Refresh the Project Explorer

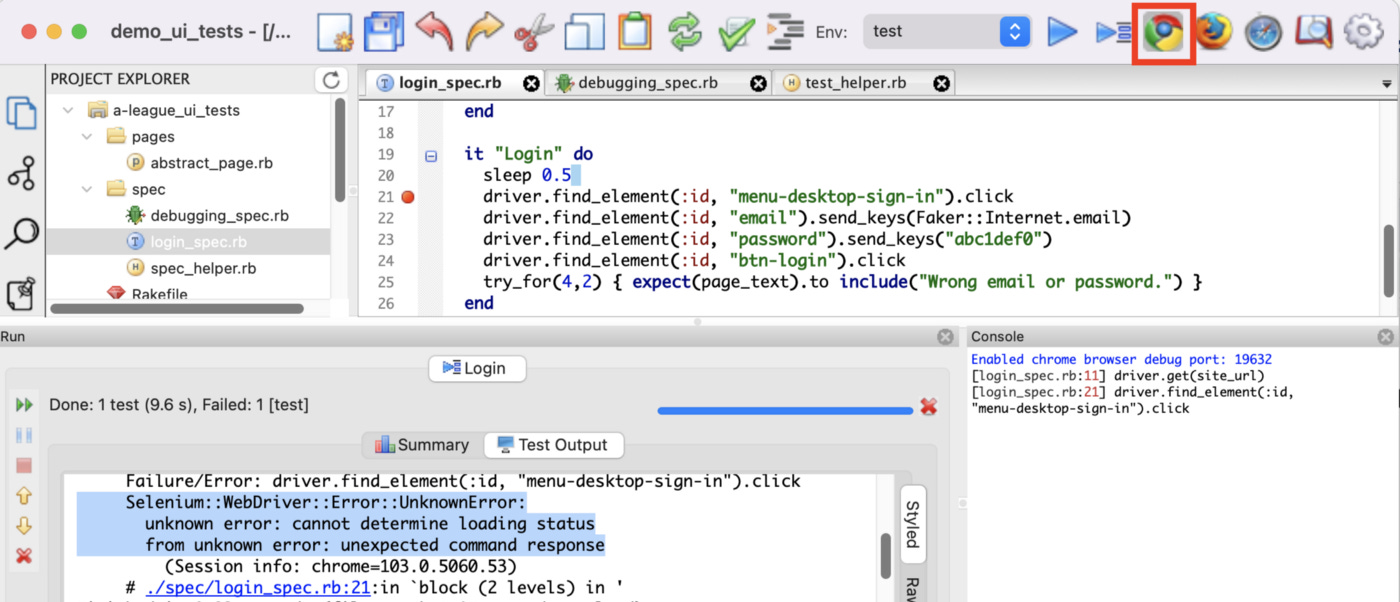[331, 79]
